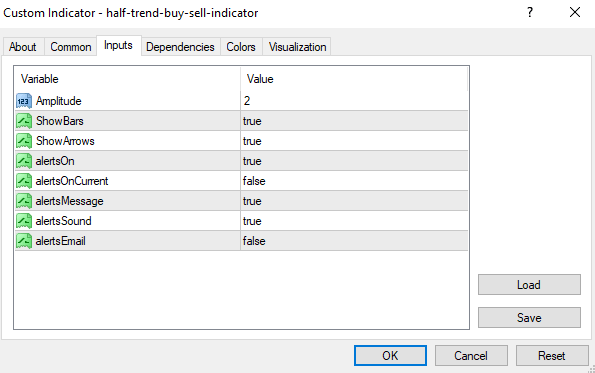
Task: Click the alertsSound variable name
Action: tap(63, 221)
